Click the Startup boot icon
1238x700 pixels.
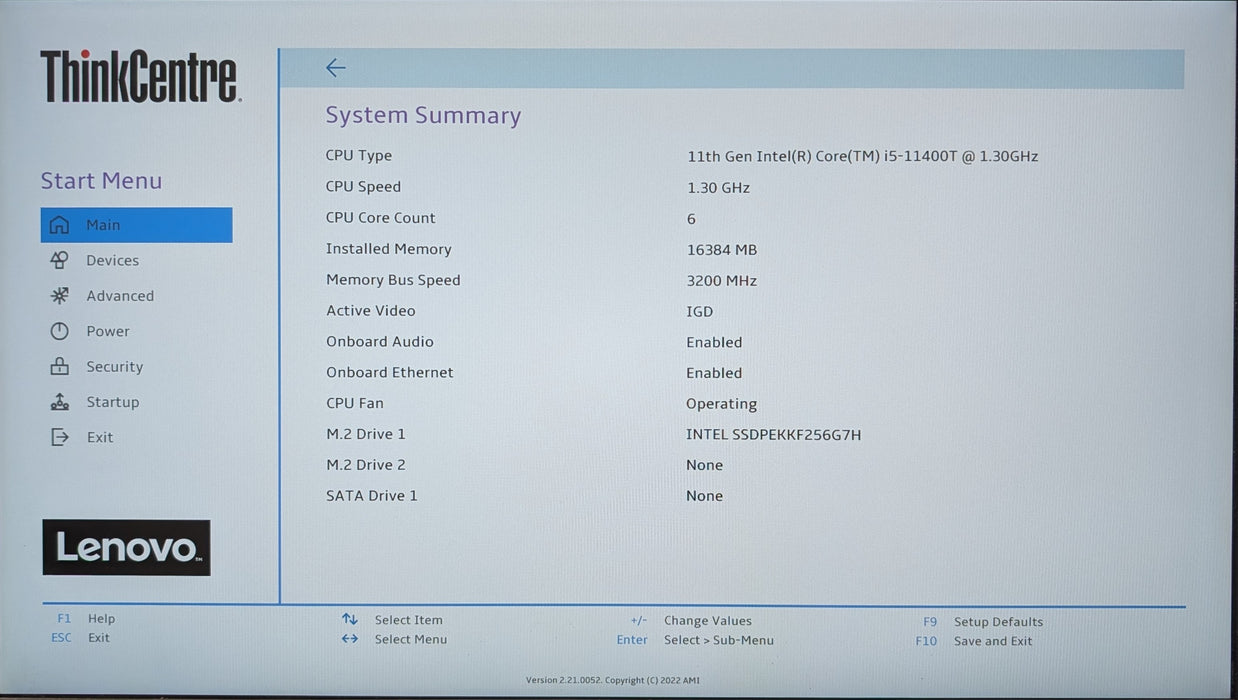pyautogui.click(x=60, y=402)
